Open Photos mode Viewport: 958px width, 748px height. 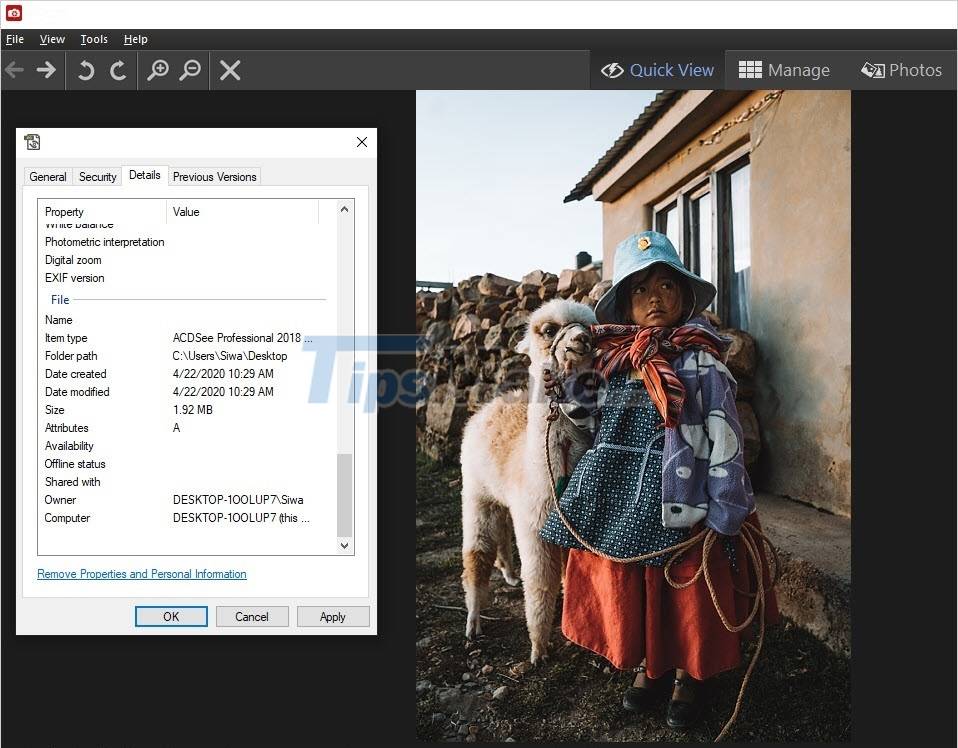(x=901, y=69)
